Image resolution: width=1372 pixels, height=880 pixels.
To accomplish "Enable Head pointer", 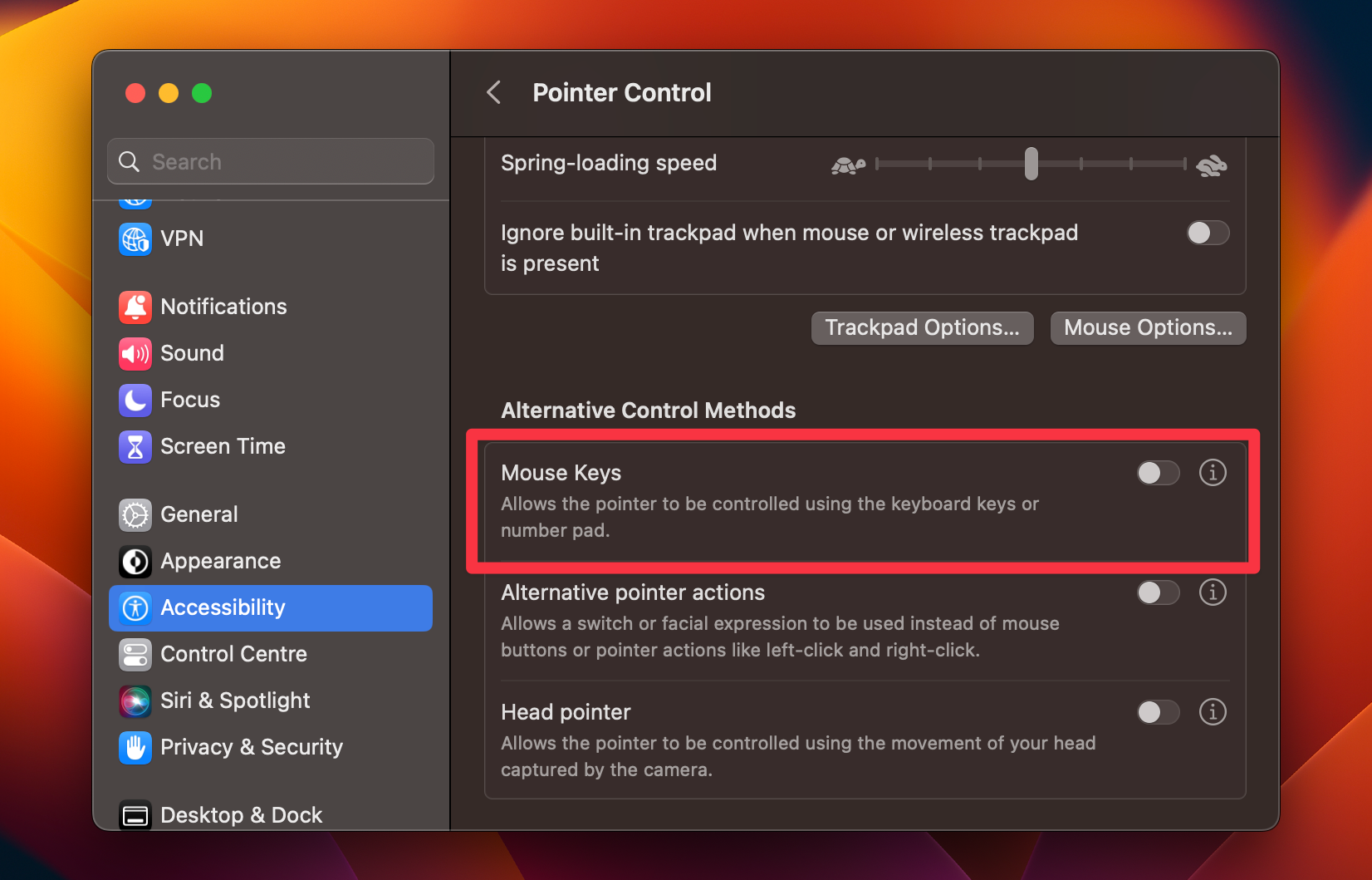I will (1158, 712).
